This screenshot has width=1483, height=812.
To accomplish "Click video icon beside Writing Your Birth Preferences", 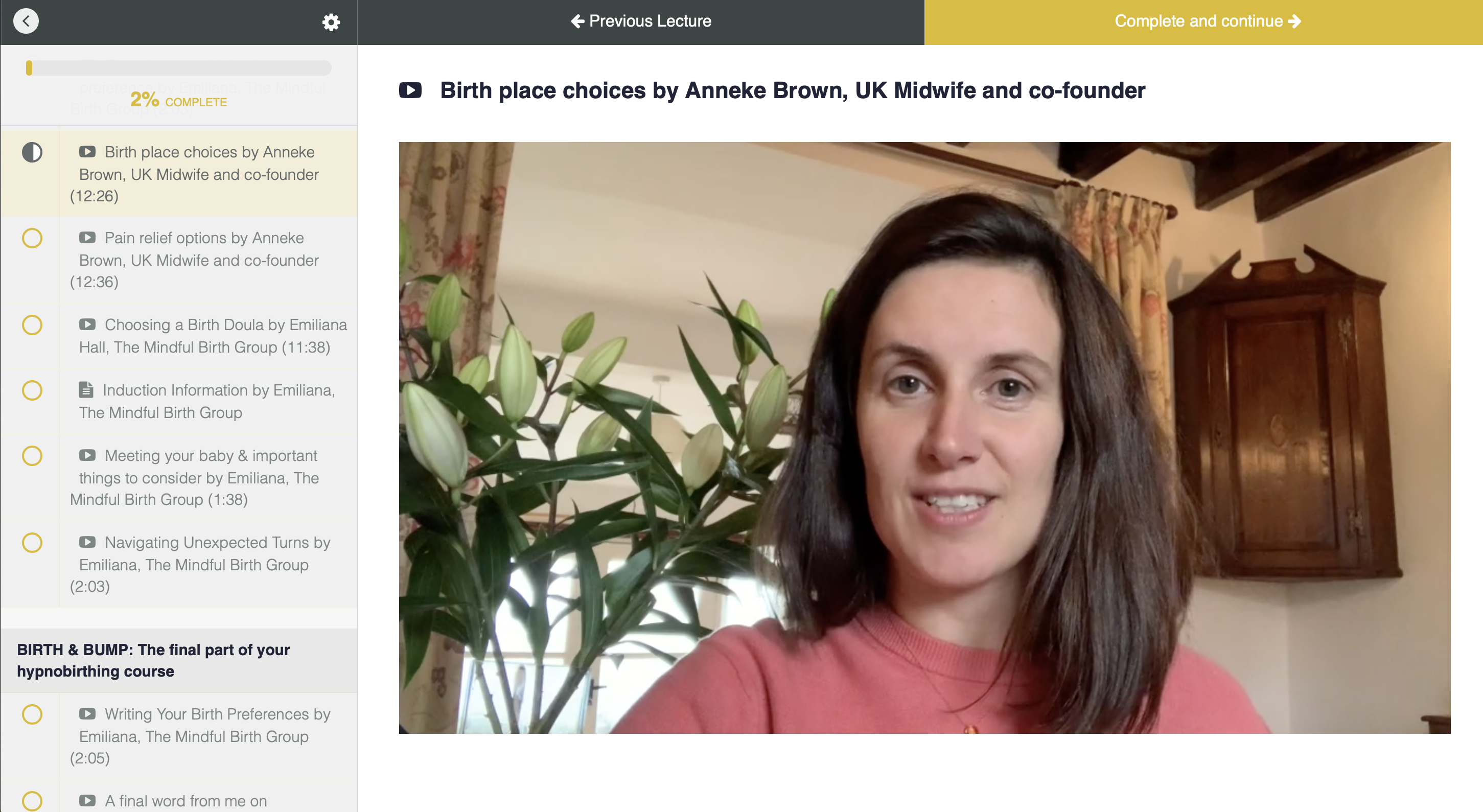I will (x=87, y=713).
